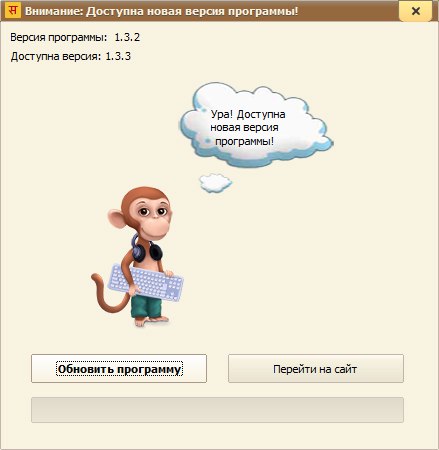439x450 pixels.
Task: Click the small cloud puff below bubble
Action: [215, 183]
